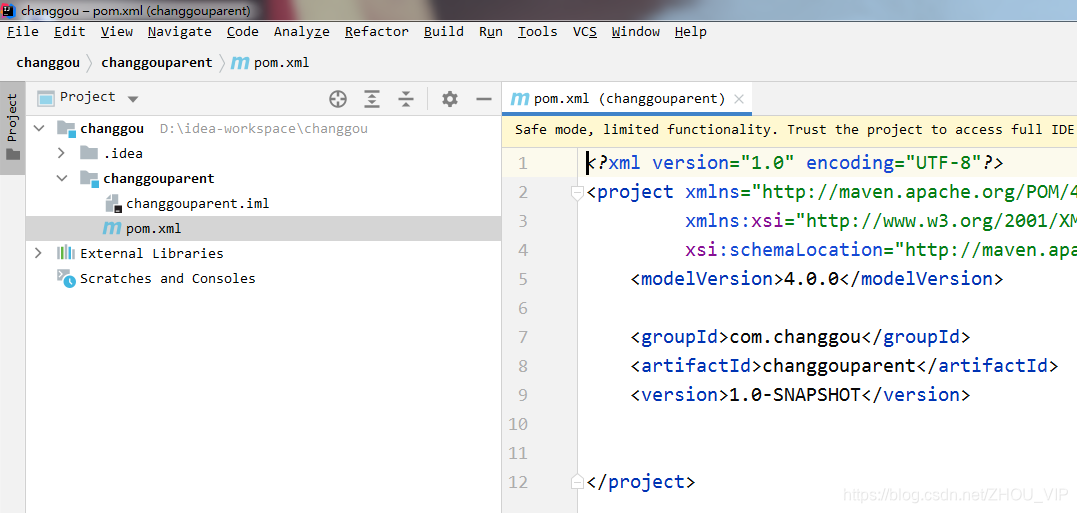1077x513 pixels.
Task: Click the fold marker at line 12
Action: 577,481
